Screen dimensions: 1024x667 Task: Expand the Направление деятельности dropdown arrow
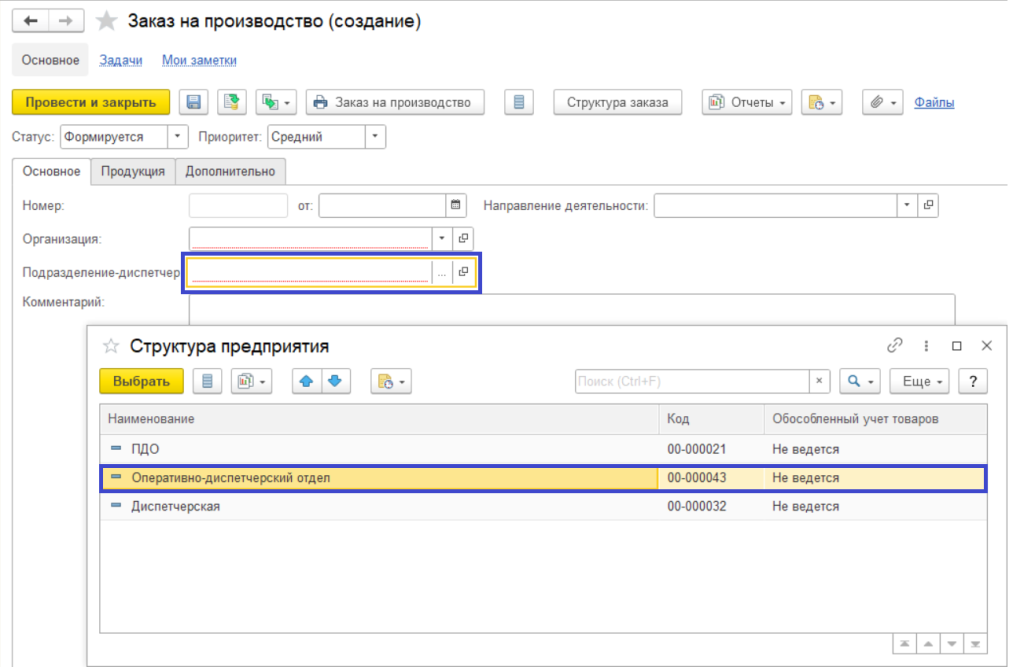click(906, 205)
